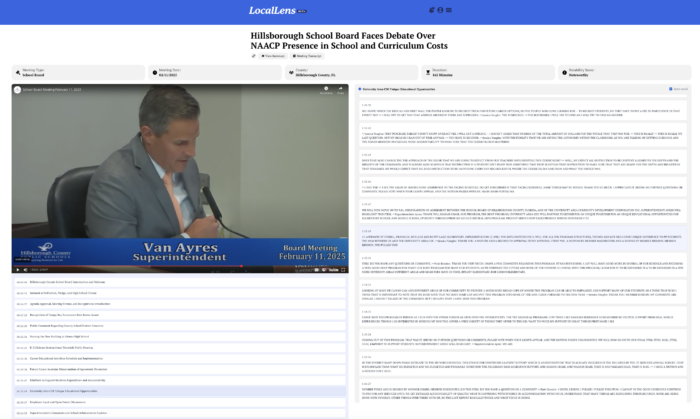Enter fullscreen with the player's fullscreen icon

pos(343,270)
